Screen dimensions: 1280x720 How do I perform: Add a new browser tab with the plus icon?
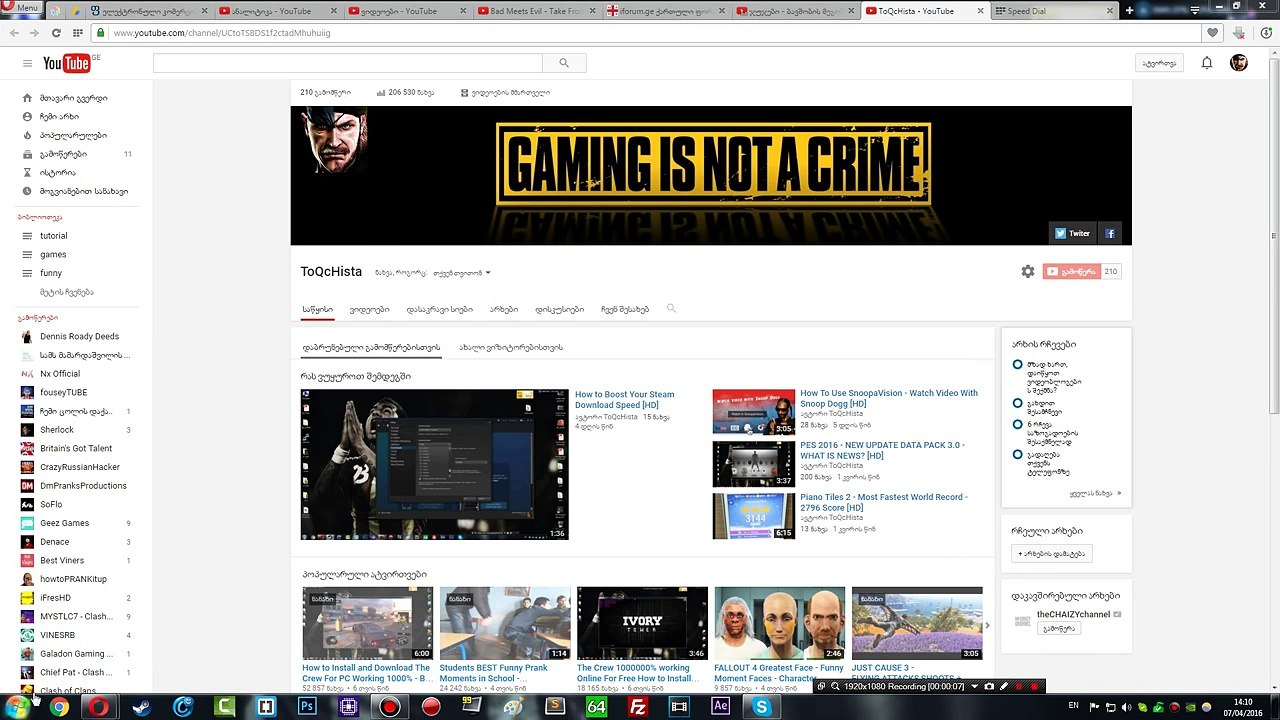click(x=1130, y=11)
